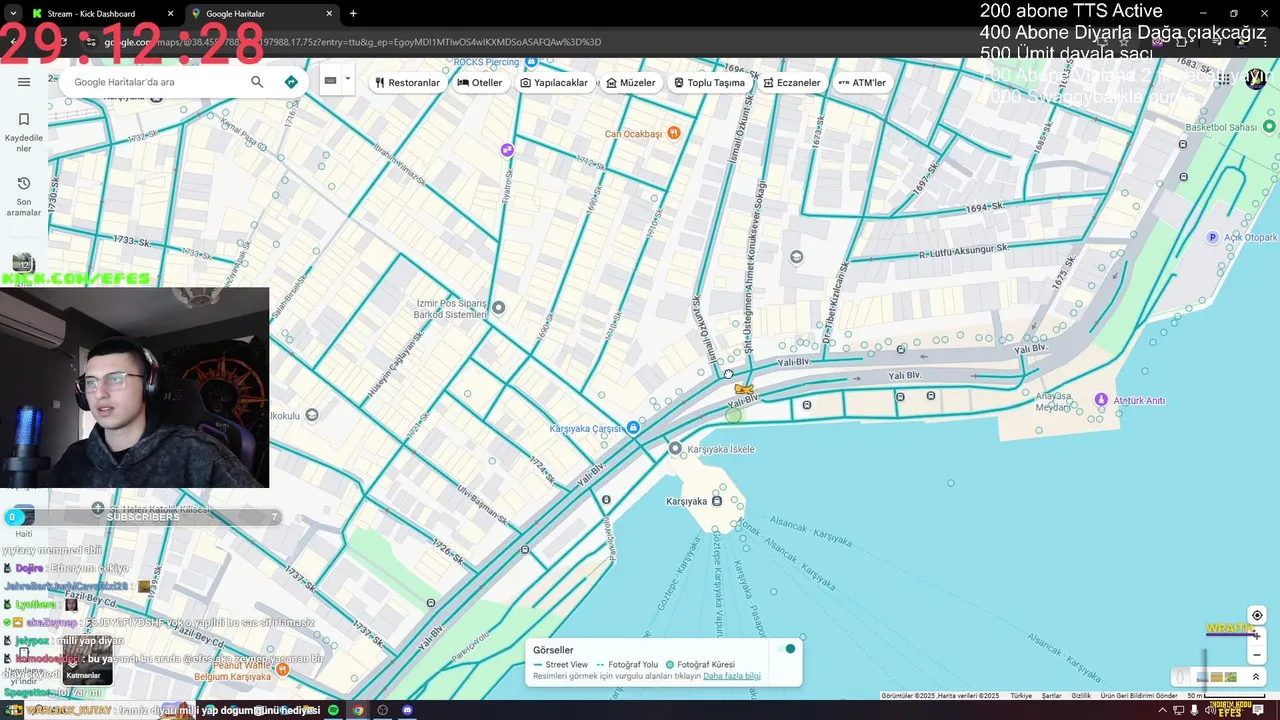This screenshot has width=1280, height=720.
Task: Filter by ATM'ler chip
Action: (862, 83)
